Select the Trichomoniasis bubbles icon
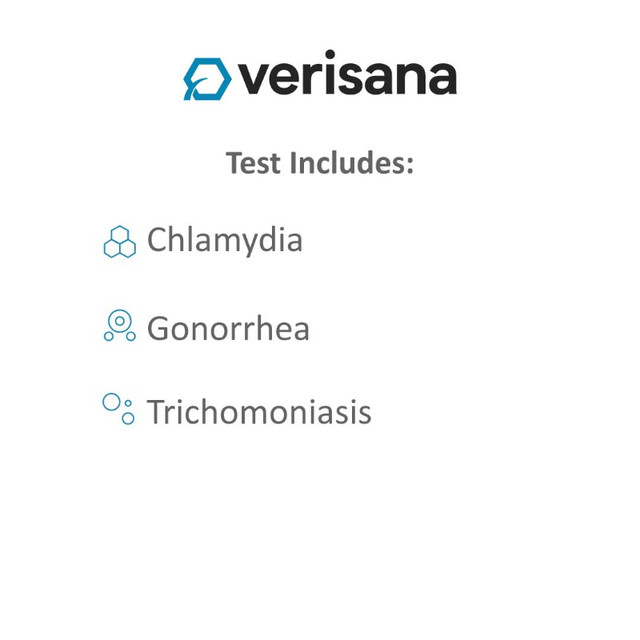This screenshot has width=640, height=640. pyautogui.click(x=119, y=408)
